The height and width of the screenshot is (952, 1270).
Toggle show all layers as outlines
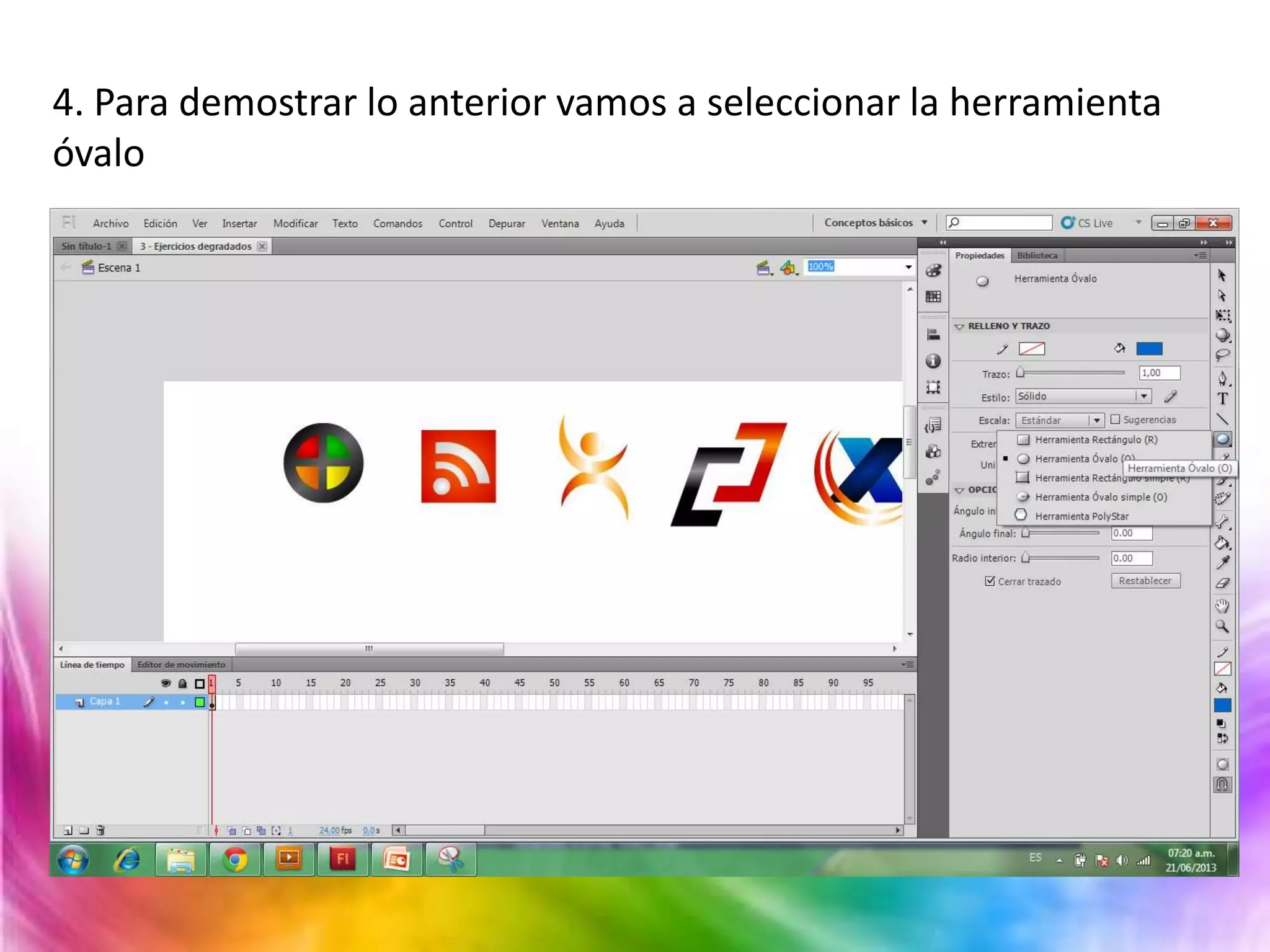200,684
